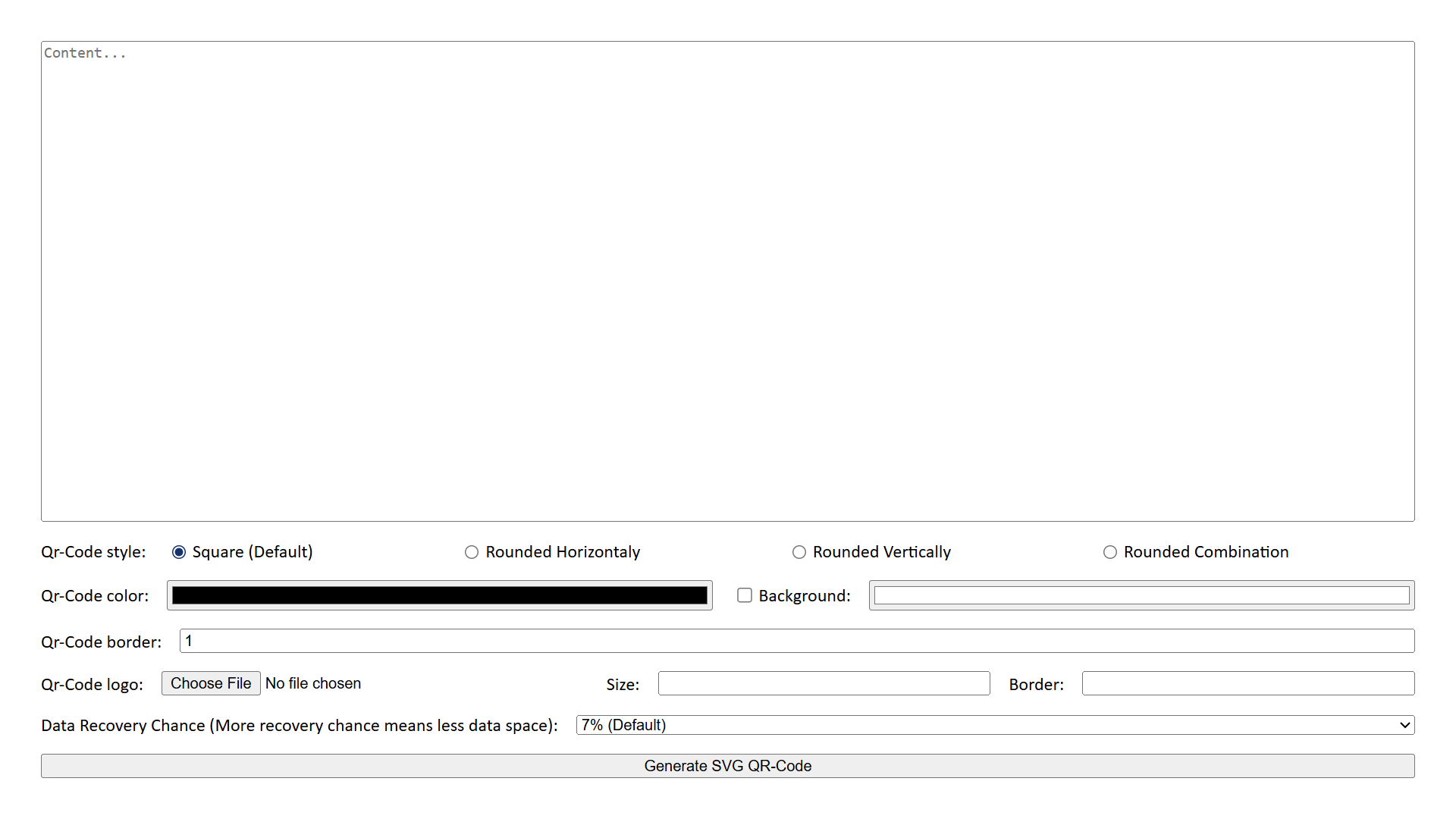Screen dimensions: 1456x819
Task: Open the white Background color picker
Action: (x=1142, y=595)
